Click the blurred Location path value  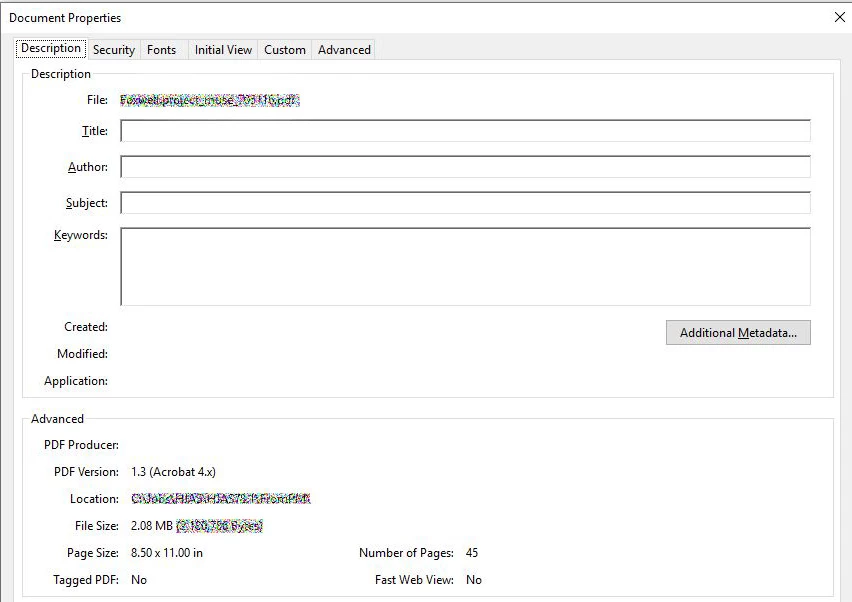point(221,499)
